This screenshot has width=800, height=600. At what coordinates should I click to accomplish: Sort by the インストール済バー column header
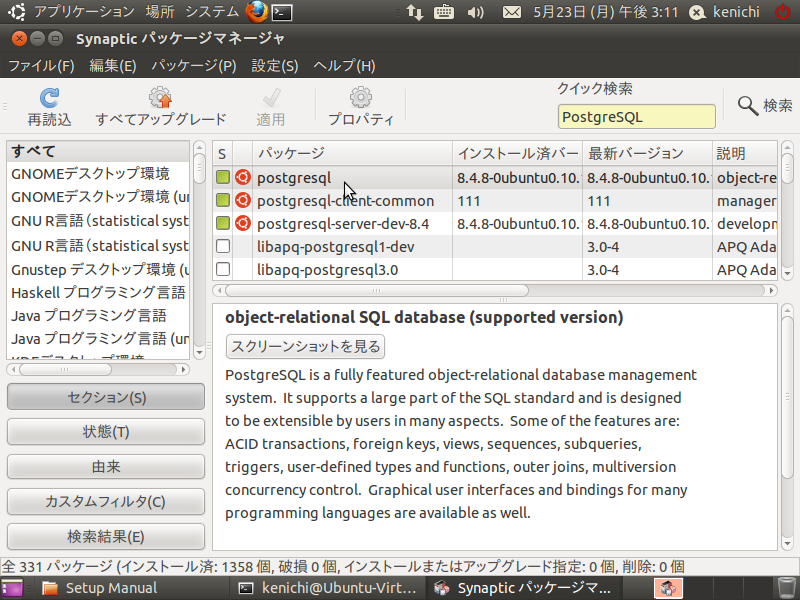click(517, 153)
